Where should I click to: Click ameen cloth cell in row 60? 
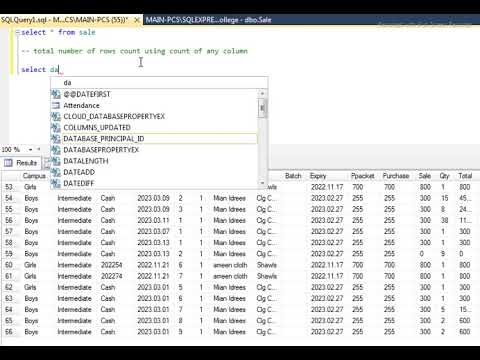tap(230, 265)
